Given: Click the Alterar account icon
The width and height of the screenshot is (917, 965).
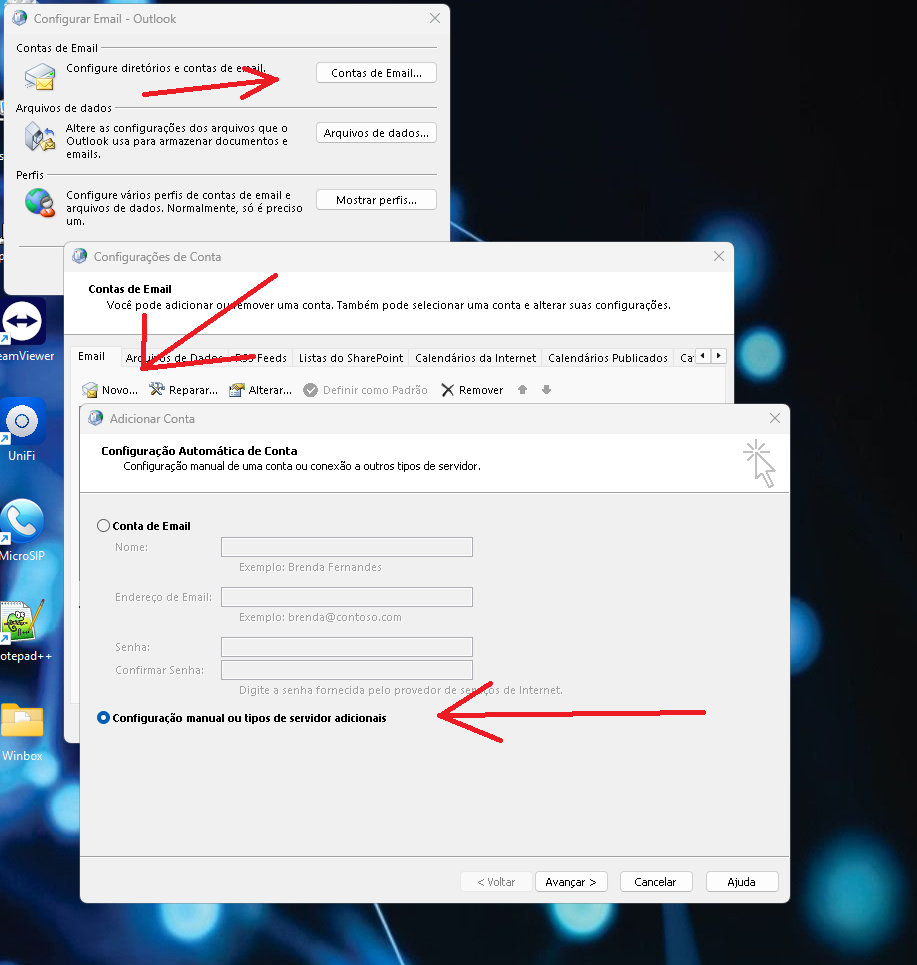Looking at the screenshot, I should (237, 390).
